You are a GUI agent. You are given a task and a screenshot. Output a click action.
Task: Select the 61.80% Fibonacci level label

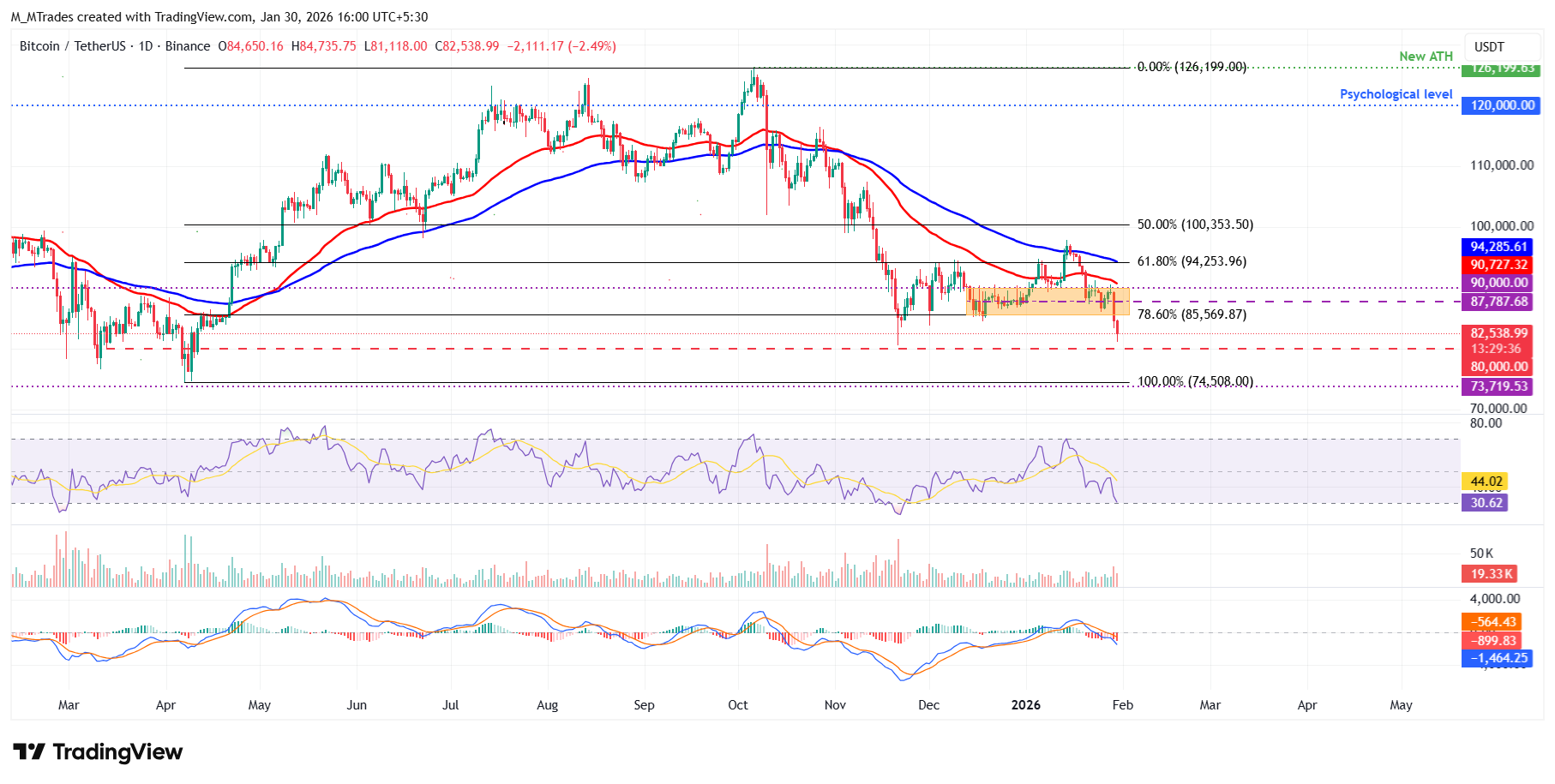click(1192, 261)
